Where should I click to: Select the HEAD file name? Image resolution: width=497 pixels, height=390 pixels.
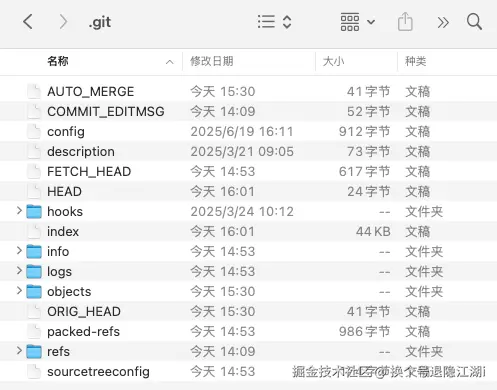pyautogui.click(x=64, y=192)
